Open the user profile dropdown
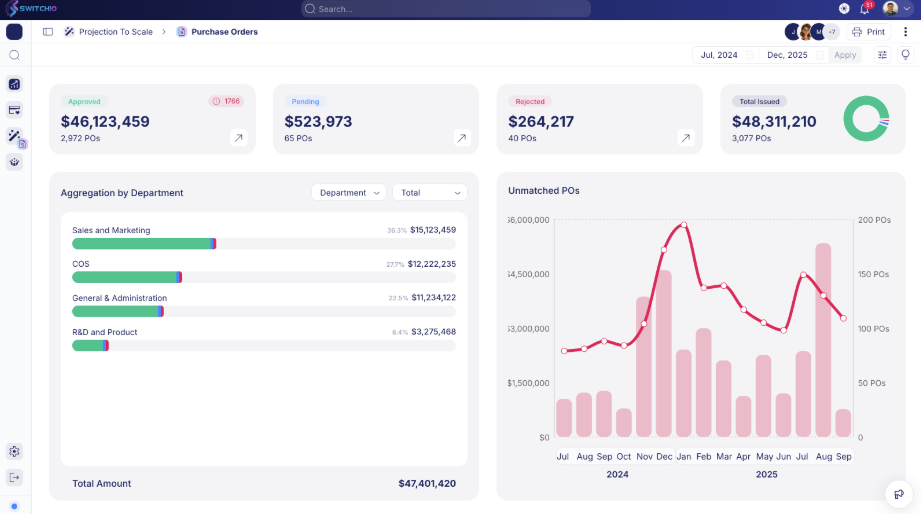Image resolution: width=921 pixels, height=514 pixels. click(897, 9)
